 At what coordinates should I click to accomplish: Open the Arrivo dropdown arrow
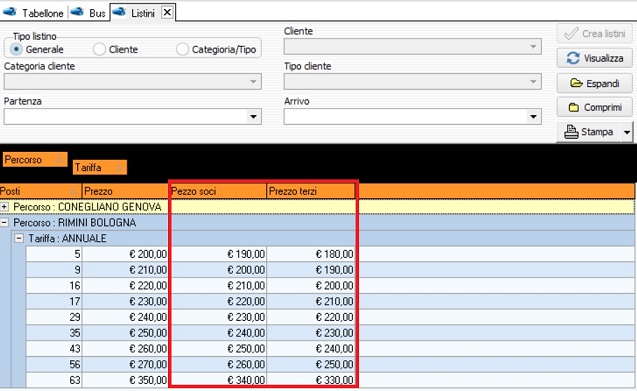pyautogui.click(x=533, y=117)
